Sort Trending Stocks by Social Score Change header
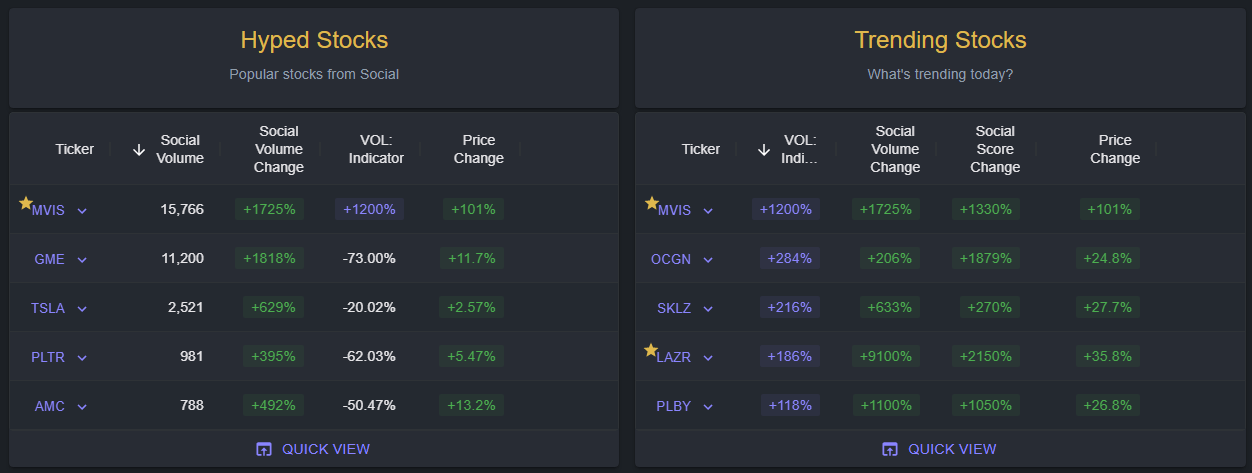 [995, 149]
